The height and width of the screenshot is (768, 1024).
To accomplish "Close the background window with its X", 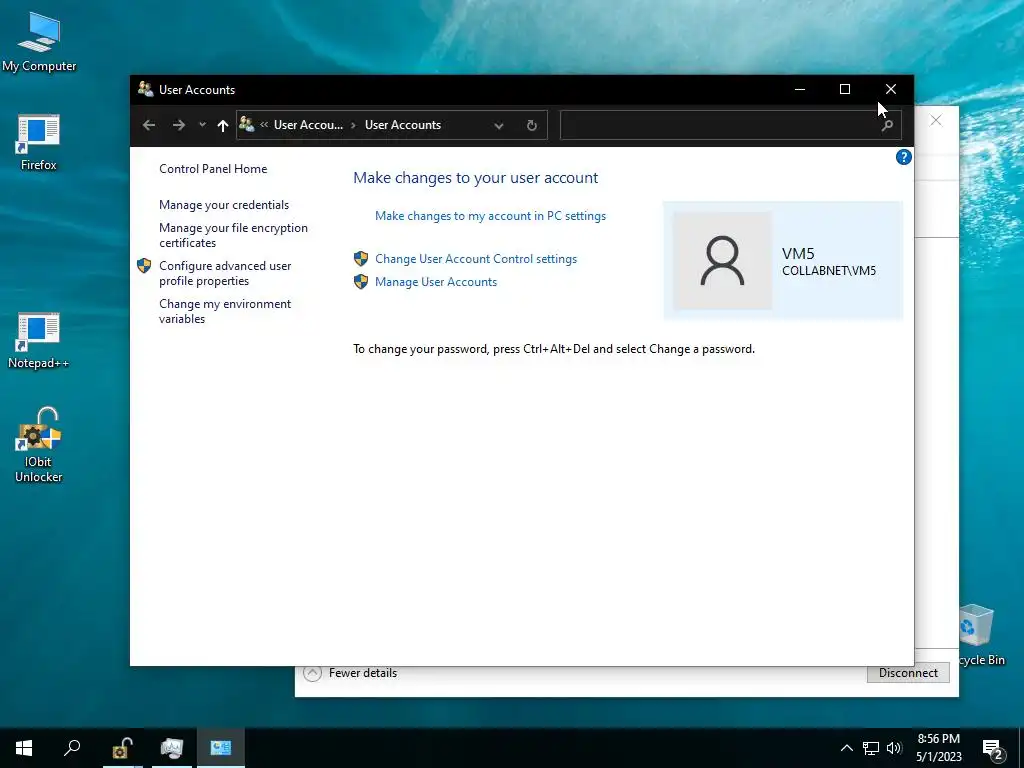I will 936,120.
